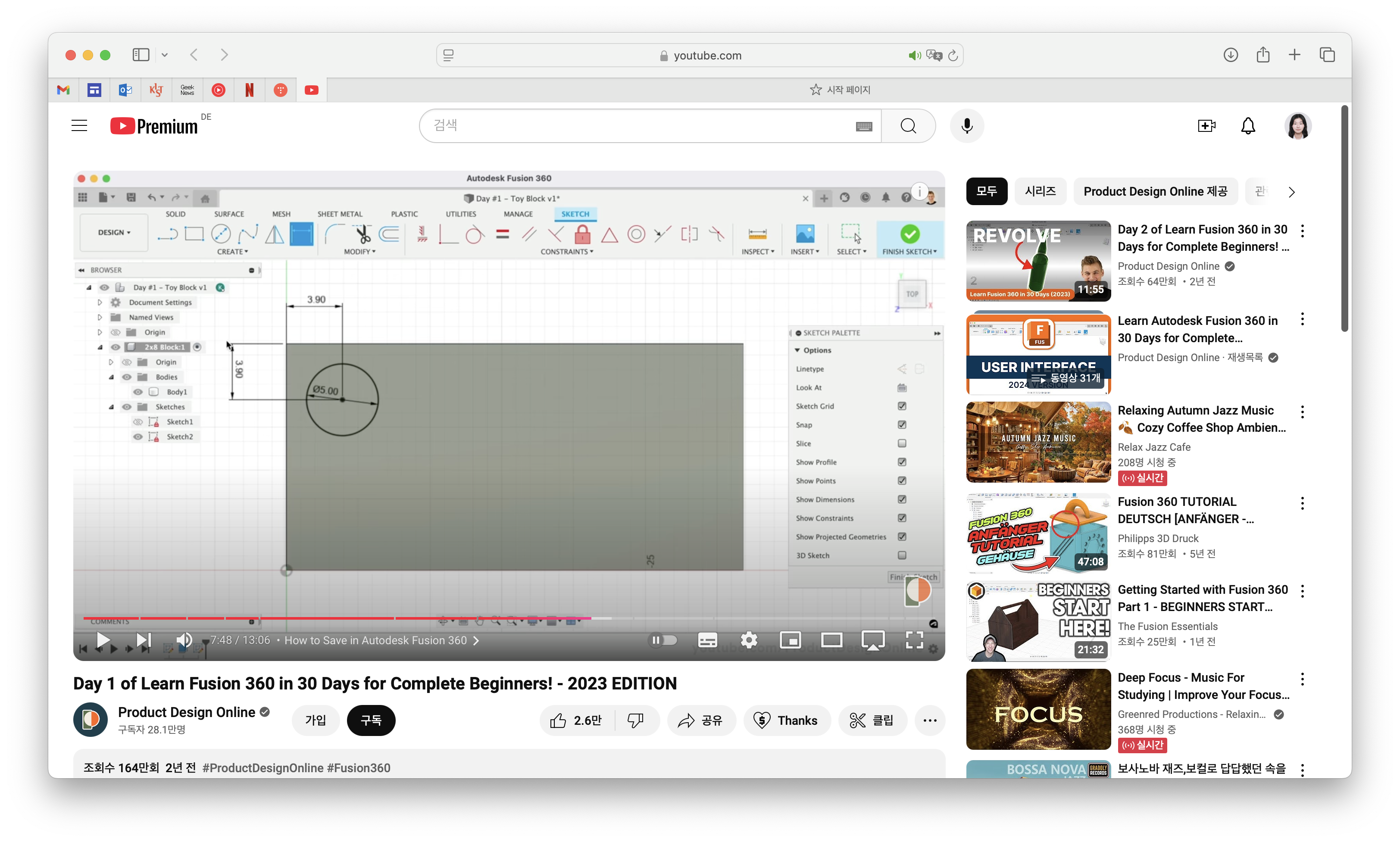The width and height of the screenshot is (1400, 842).
Task: Open options for the Getting Started with Fusion 360 video
Action: click(1302, 591)
